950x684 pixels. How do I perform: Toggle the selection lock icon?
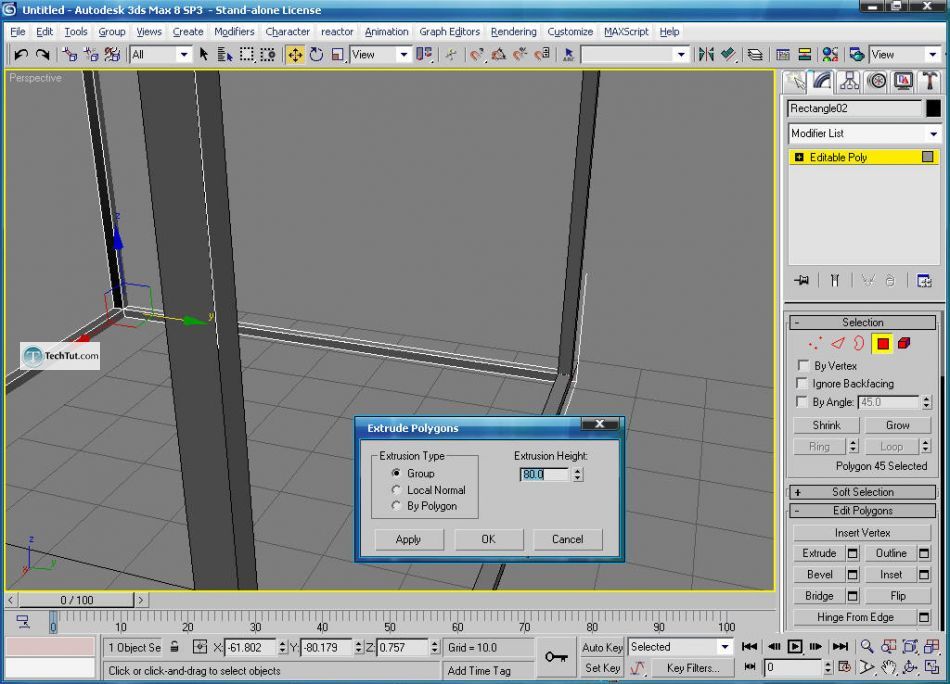coord(174,646)
